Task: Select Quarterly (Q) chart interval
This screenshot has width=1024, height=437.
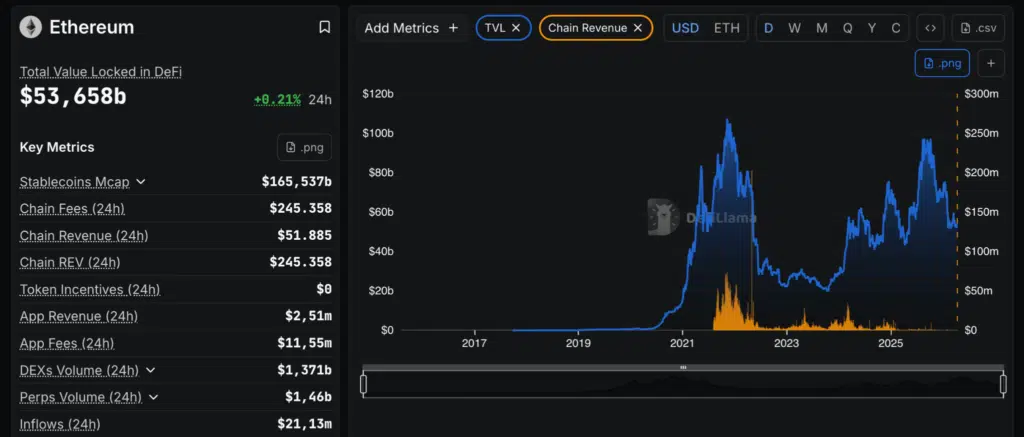Action: click(847, 28)
